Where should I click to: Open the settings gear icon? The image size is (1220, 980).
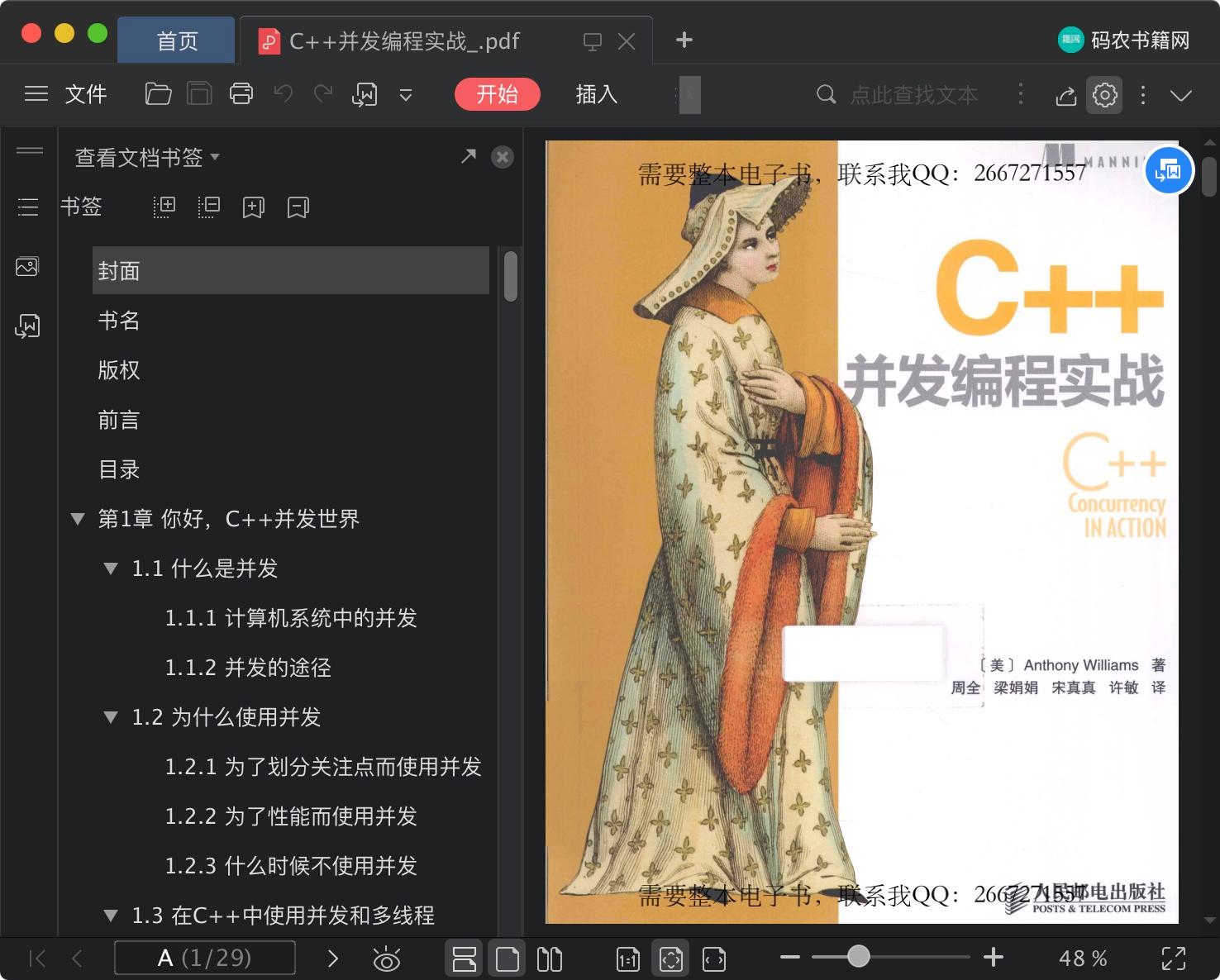(x=1105, y=95)
